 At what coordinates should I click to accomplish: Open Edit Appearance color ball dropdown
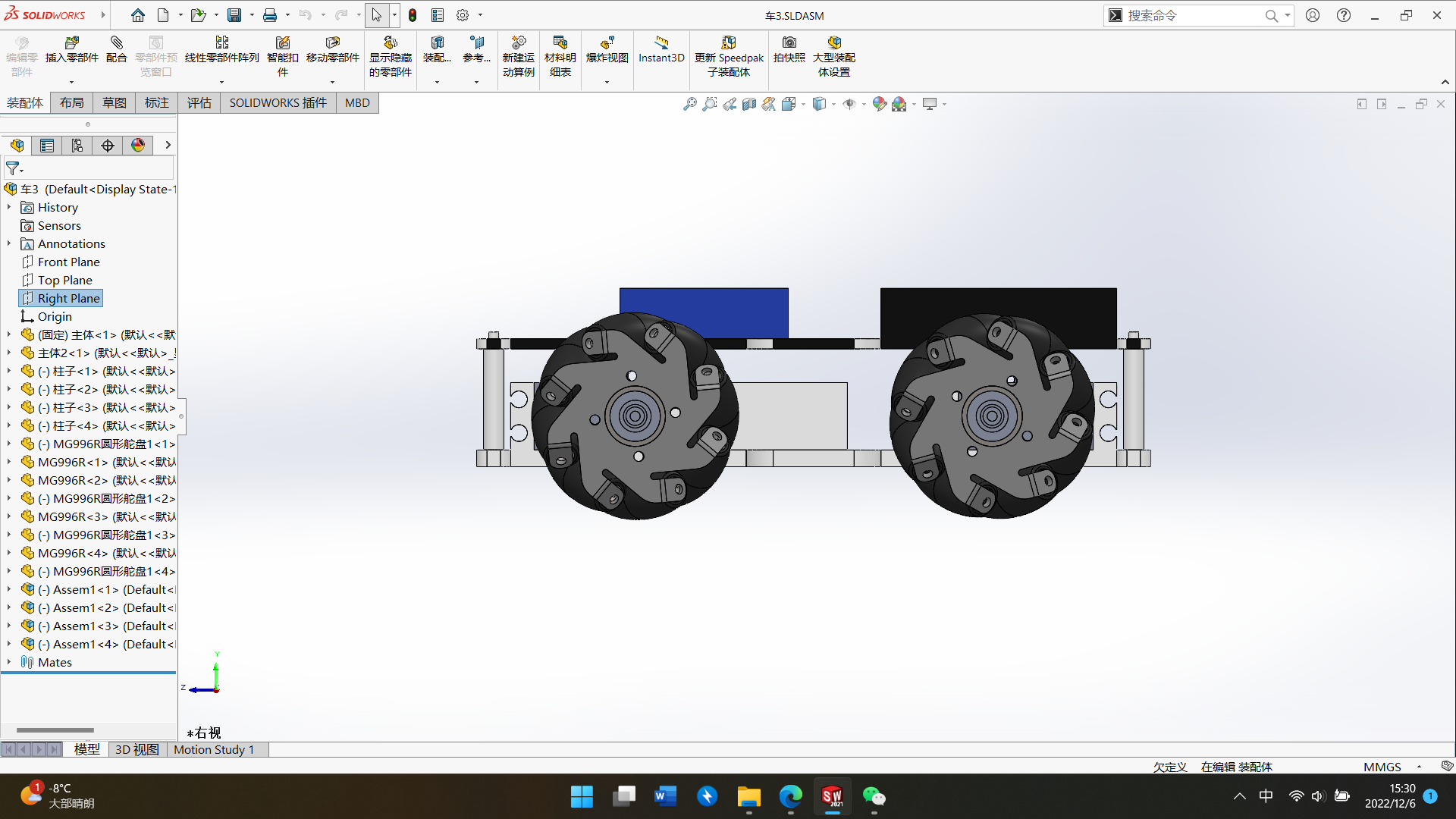pyautogui.click(x=880, y=104)
